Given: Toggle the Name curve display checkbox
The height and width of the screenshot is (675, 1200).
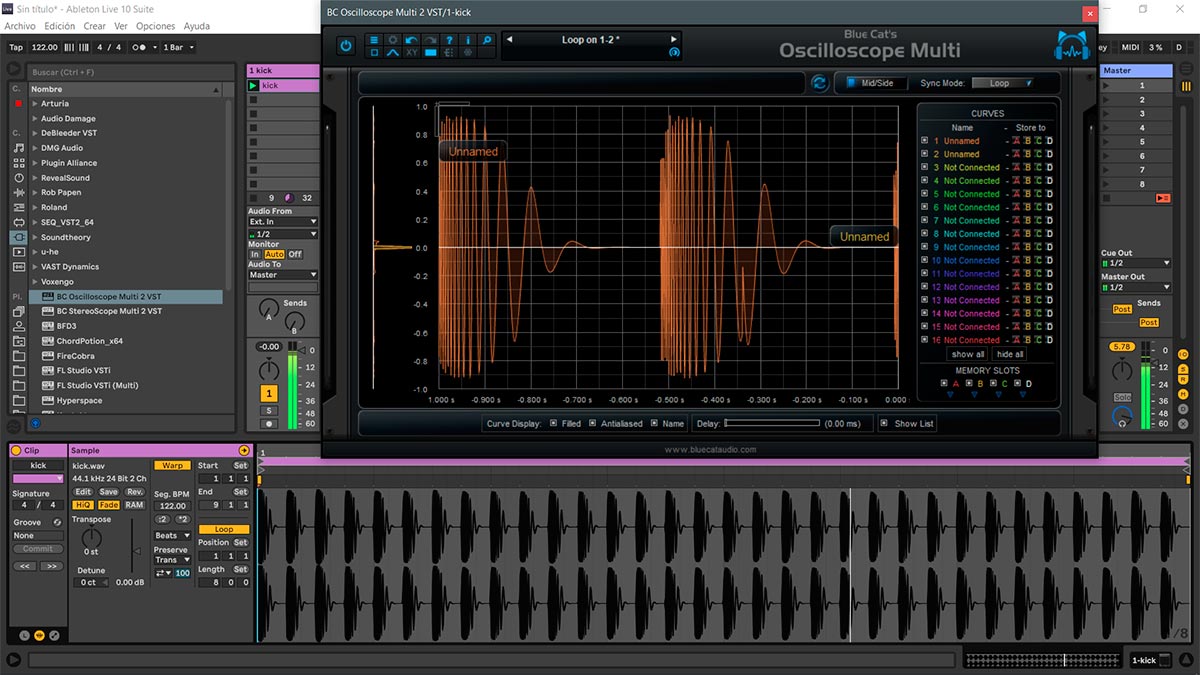Looking at the screenshot, I should pos(652,424).
